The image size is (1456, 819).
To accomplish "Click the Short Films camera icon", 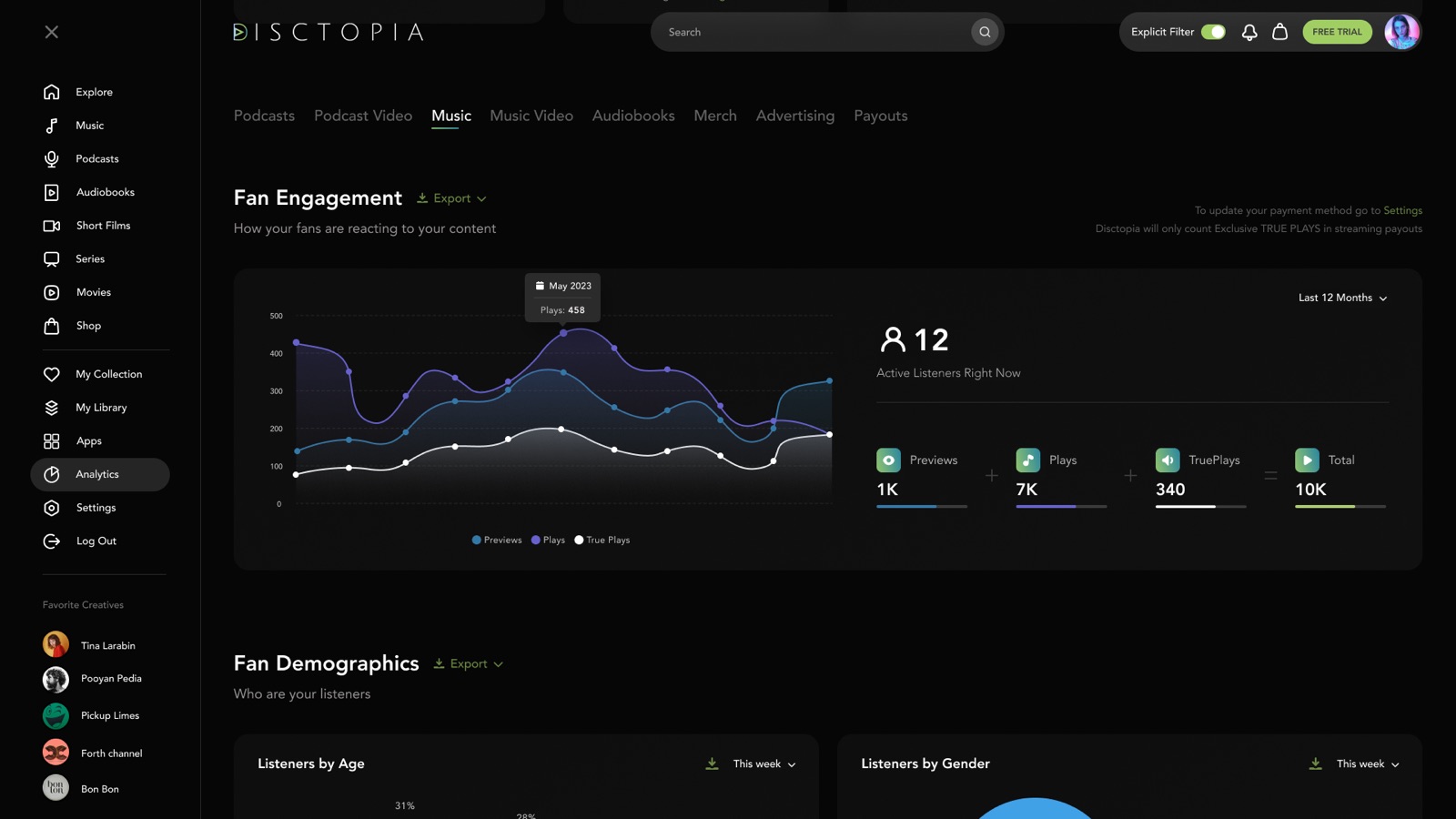I will 52,226.
